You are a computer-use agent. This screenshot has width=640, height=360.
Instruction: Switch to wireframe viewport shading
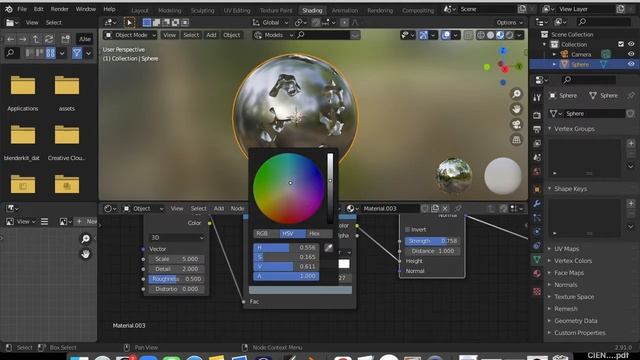pos(481,36)
